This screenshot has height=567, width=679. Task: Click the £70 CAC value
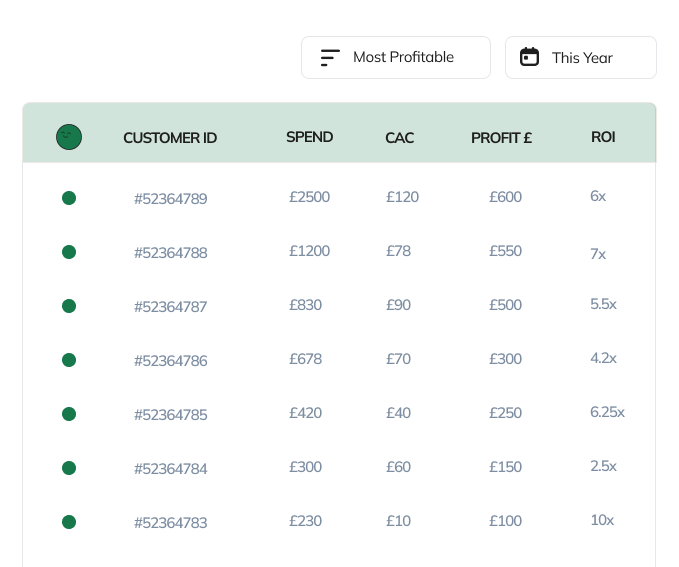(398, 359)
